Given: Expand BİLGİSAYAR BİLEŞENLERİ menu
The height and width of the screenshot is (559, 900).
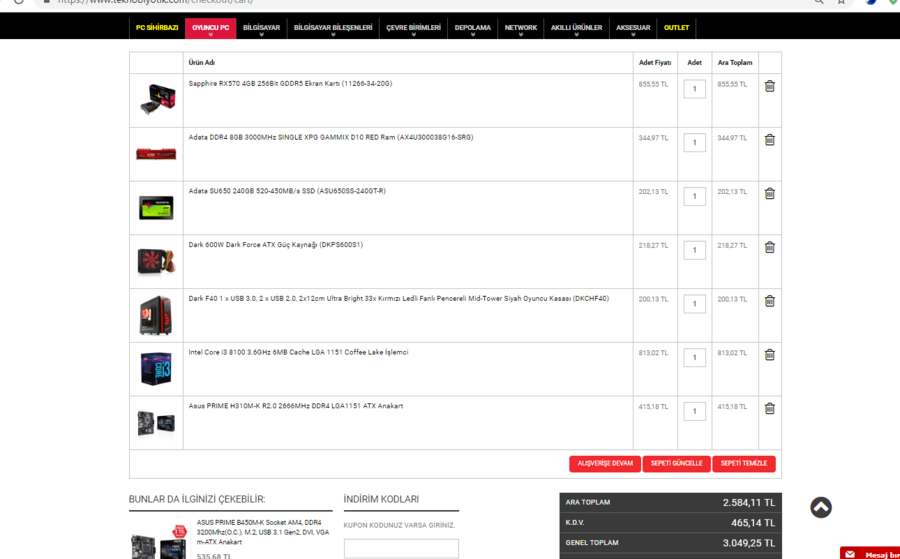Looking at the screenshot, I should point(333,28).
